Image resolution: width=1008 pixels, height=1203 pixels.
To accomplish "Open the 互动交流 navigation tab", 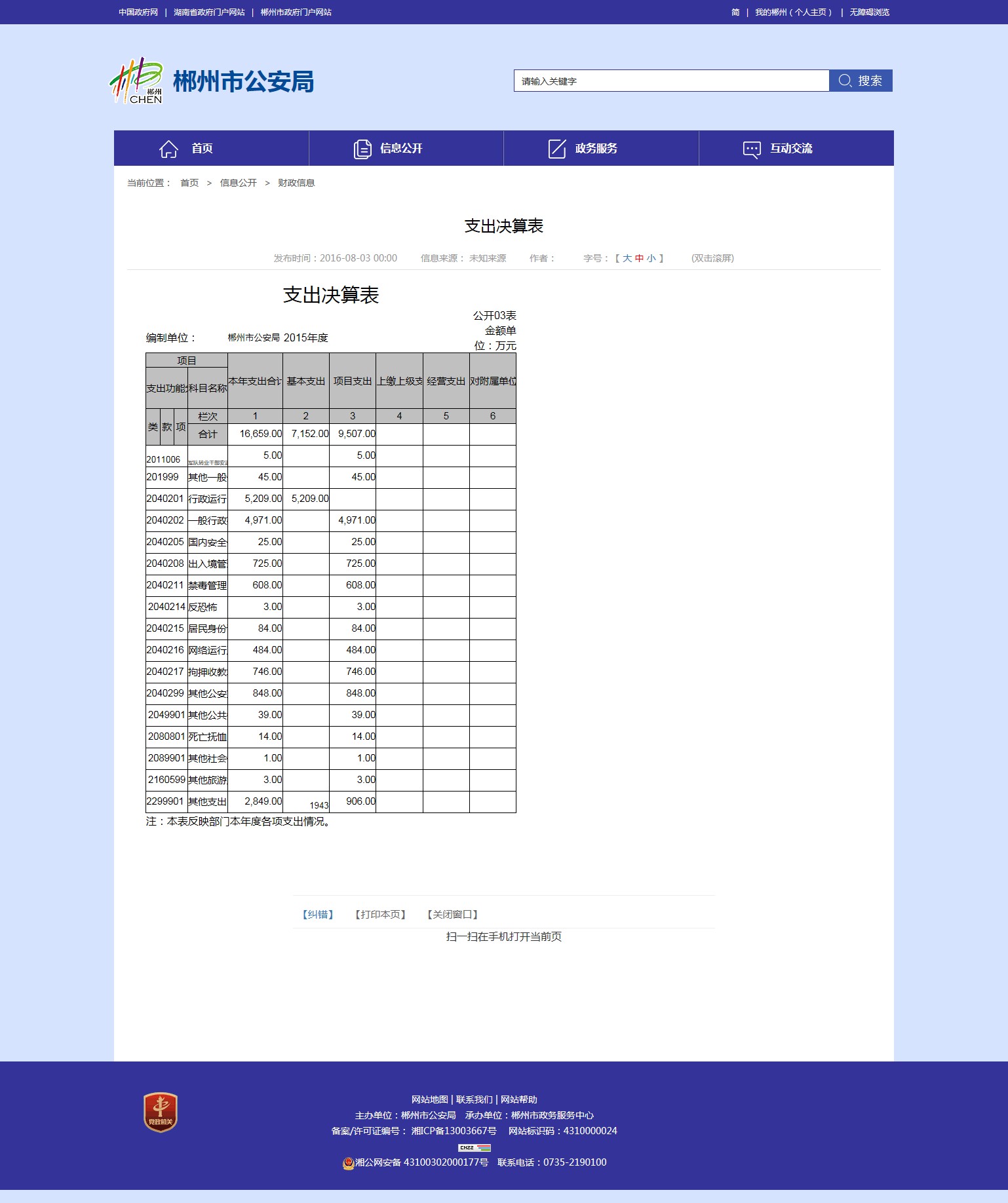I will [x=796, y=148].
